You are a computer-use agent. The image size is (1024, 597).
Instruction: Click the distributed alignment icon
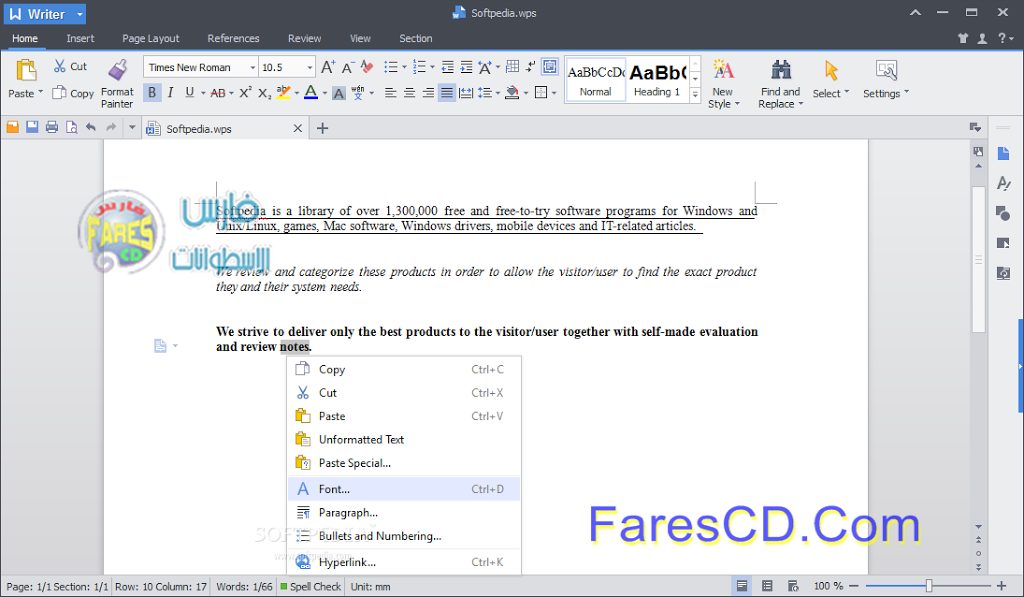click(x=466, y=93)
